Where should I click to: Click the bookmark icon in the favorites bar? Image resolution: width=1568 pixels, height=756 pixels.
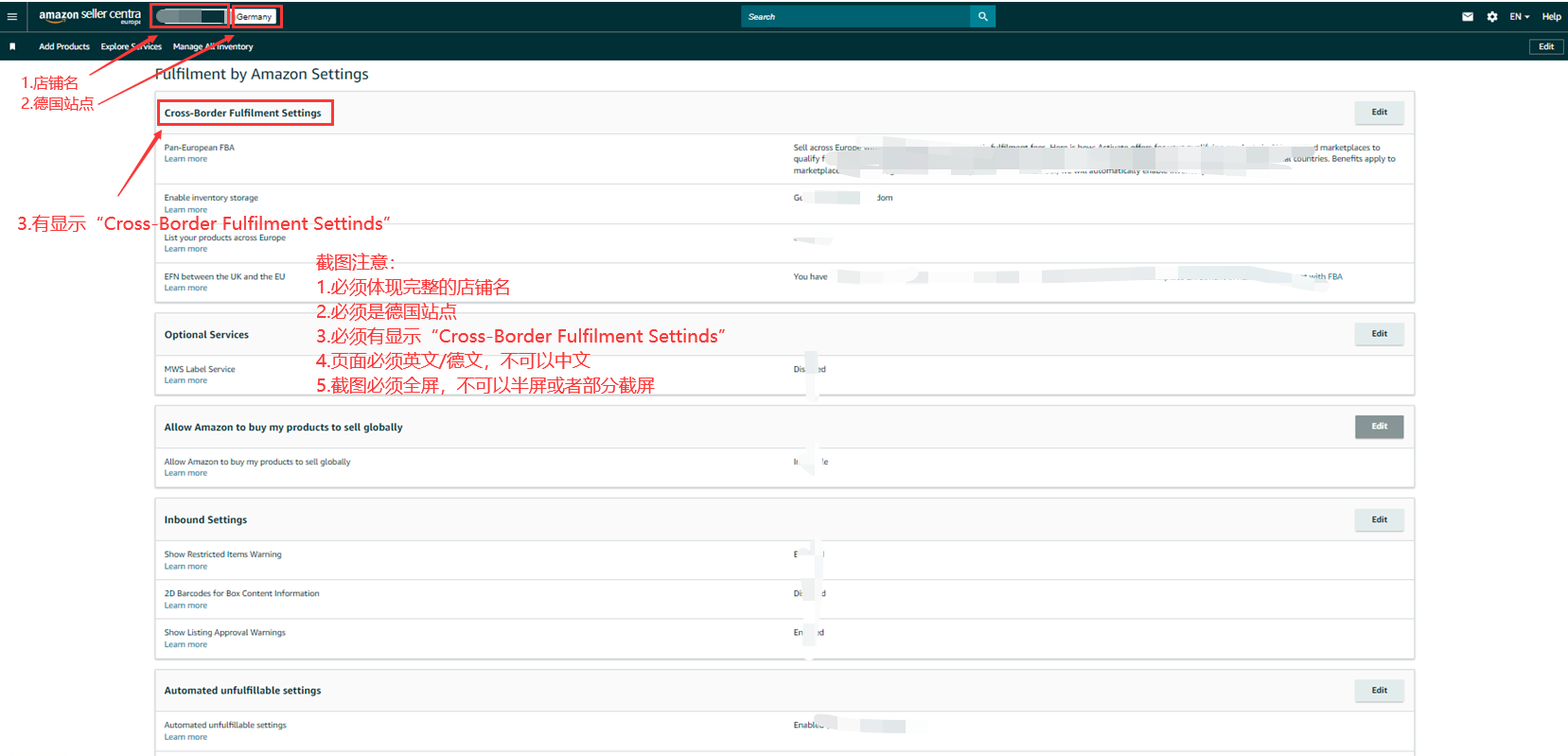[x=12, y=46]
